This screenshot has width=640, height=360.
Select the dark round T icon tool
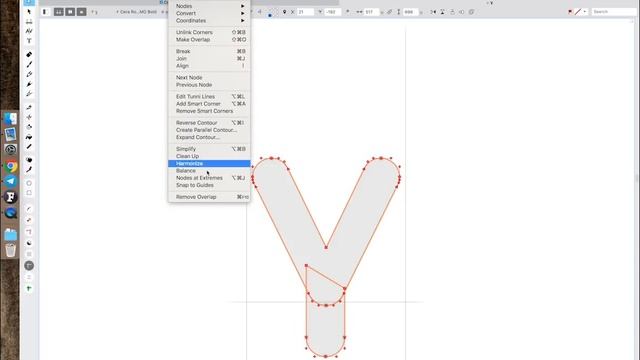coord(29,266)
